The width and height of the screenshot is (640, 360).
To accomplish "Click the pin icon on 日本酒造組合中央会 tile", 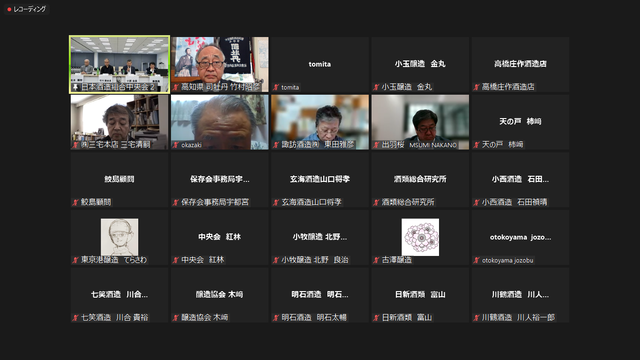I will click(x=76, y=87).
